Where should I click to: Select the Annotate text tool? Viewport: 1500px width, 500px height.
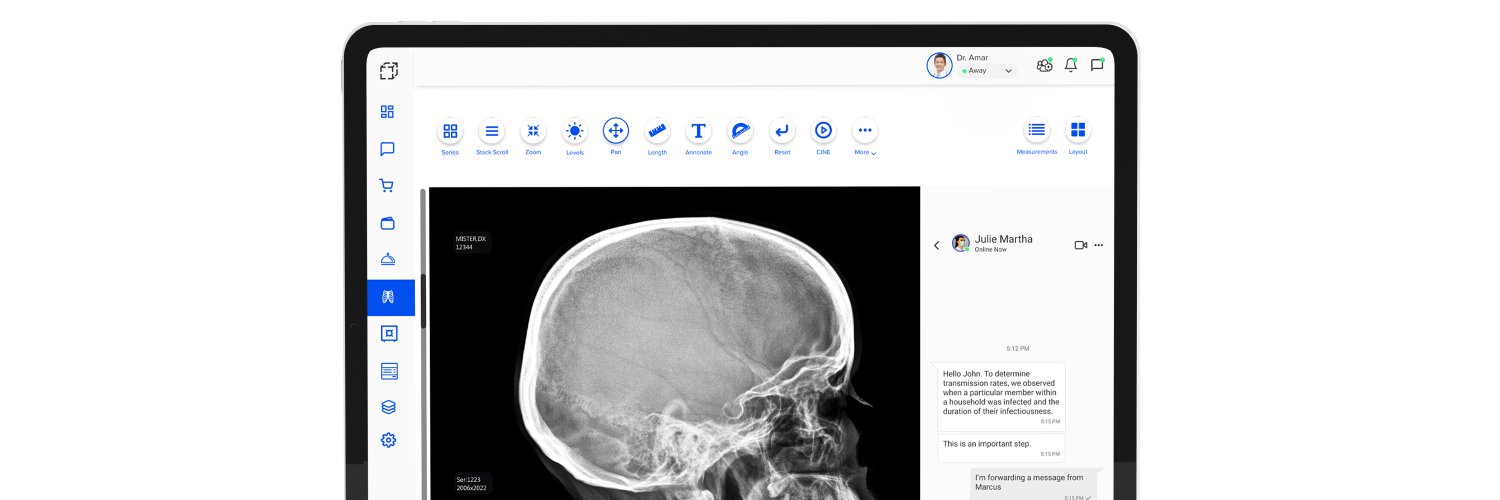pos(699,131)
